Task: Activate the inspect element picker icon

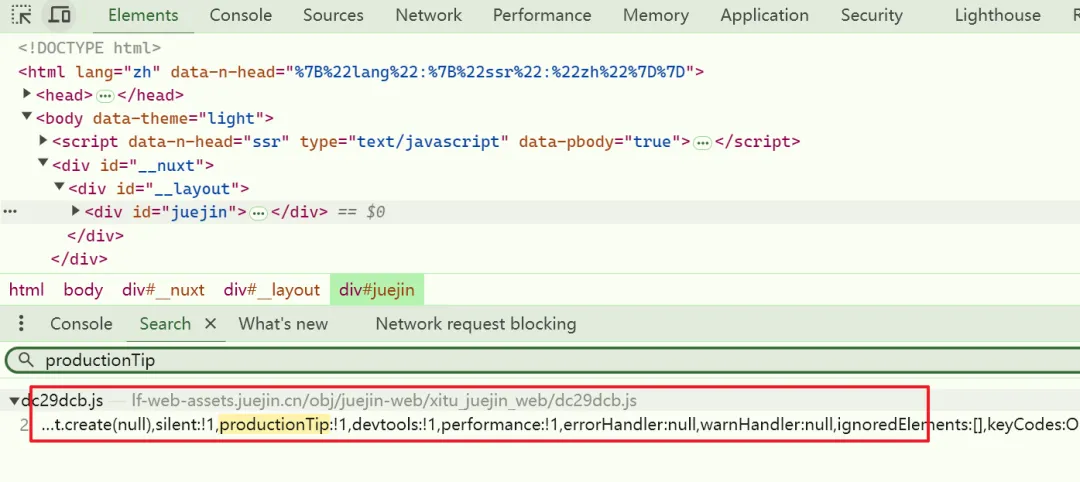Action: point(22,14)
